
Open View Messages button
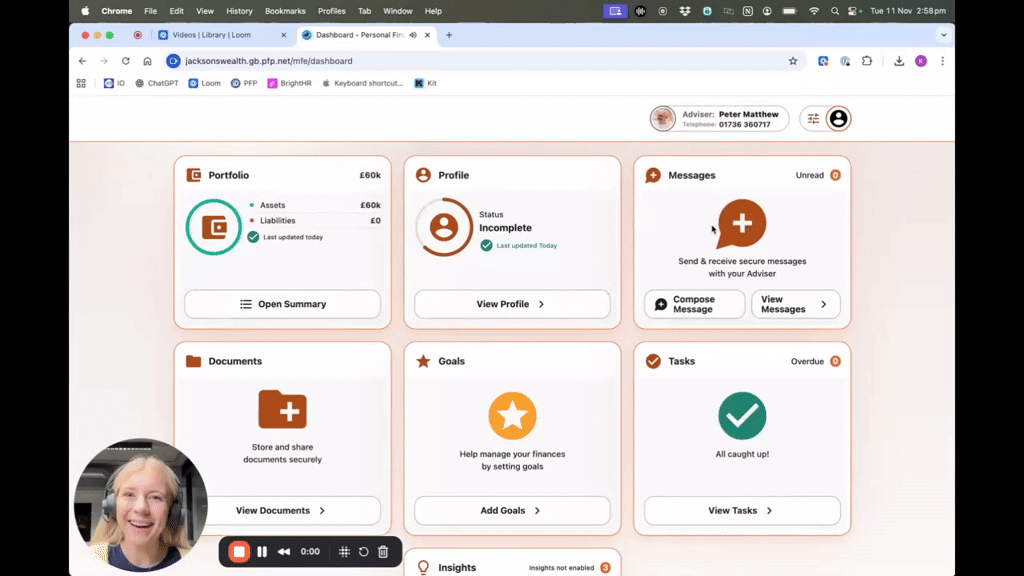[795, 304]
